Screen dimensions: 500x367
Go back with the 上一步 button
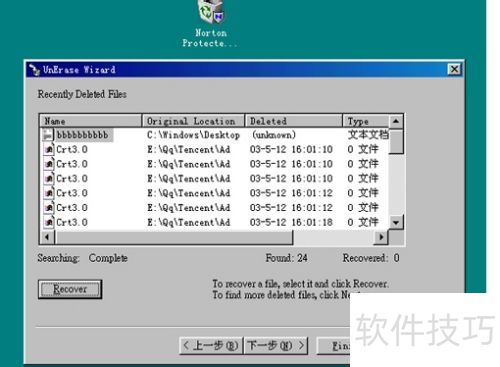click(x=211, y=346)
